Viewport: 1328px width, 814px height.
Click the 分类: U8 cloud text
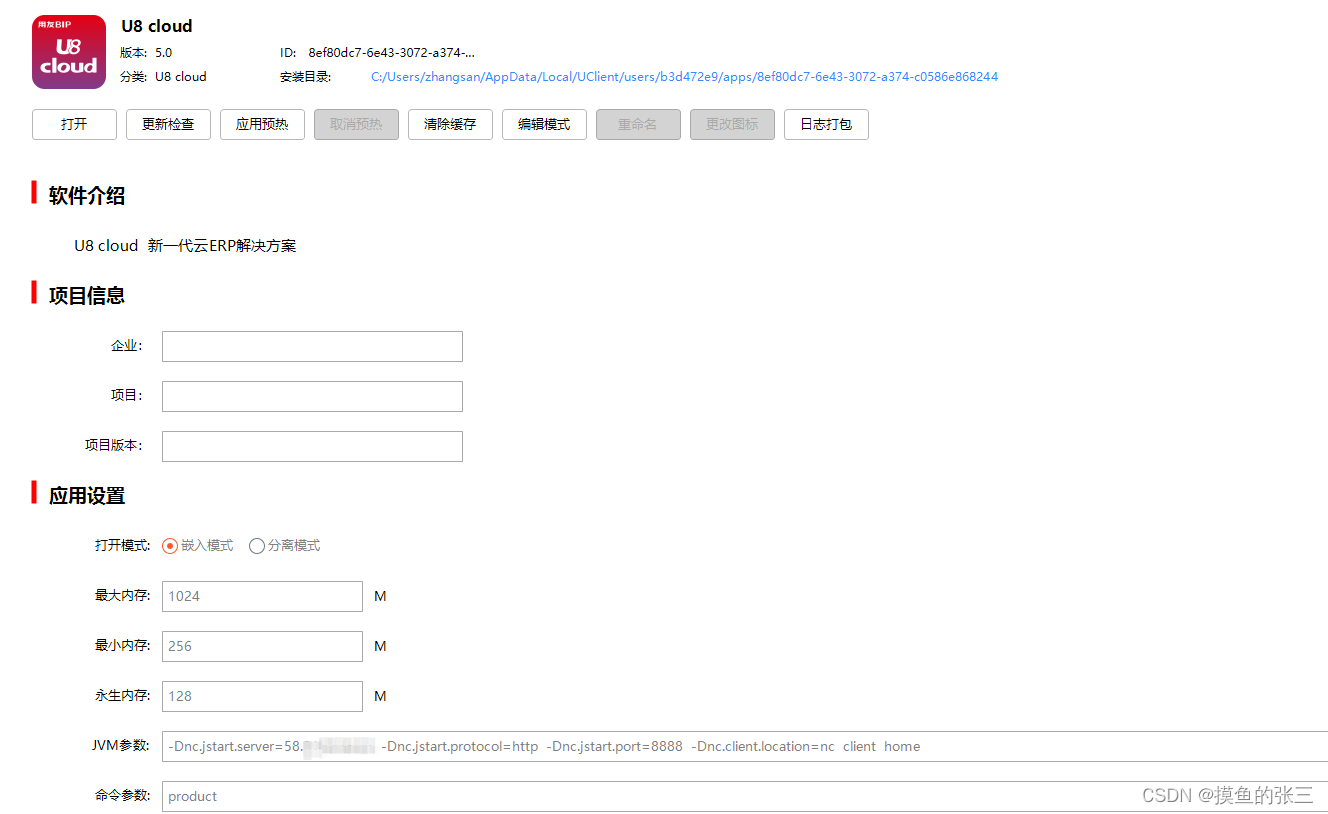[163, 77]
